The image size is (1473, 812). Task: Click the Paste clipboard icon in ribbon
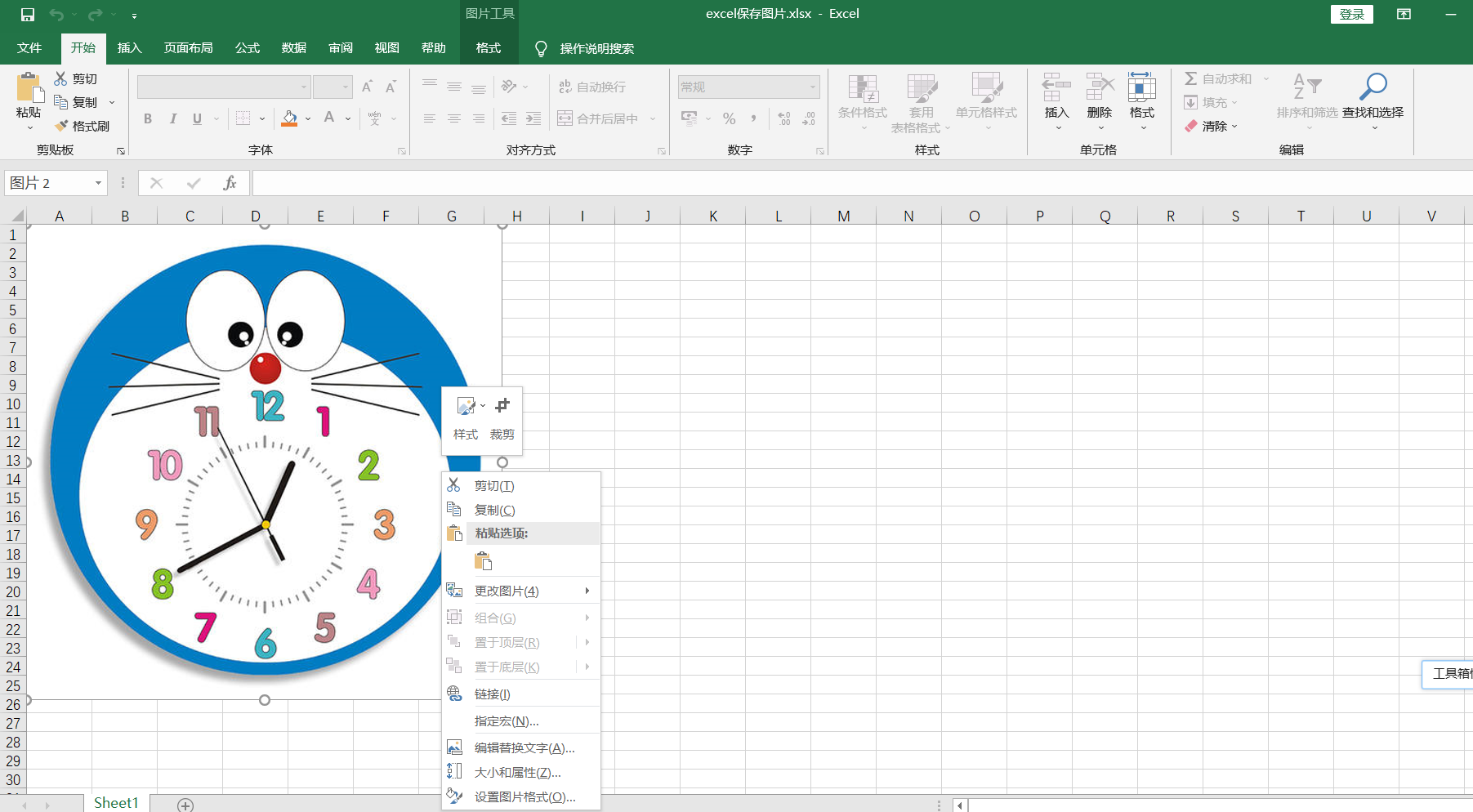pos(29,87)
